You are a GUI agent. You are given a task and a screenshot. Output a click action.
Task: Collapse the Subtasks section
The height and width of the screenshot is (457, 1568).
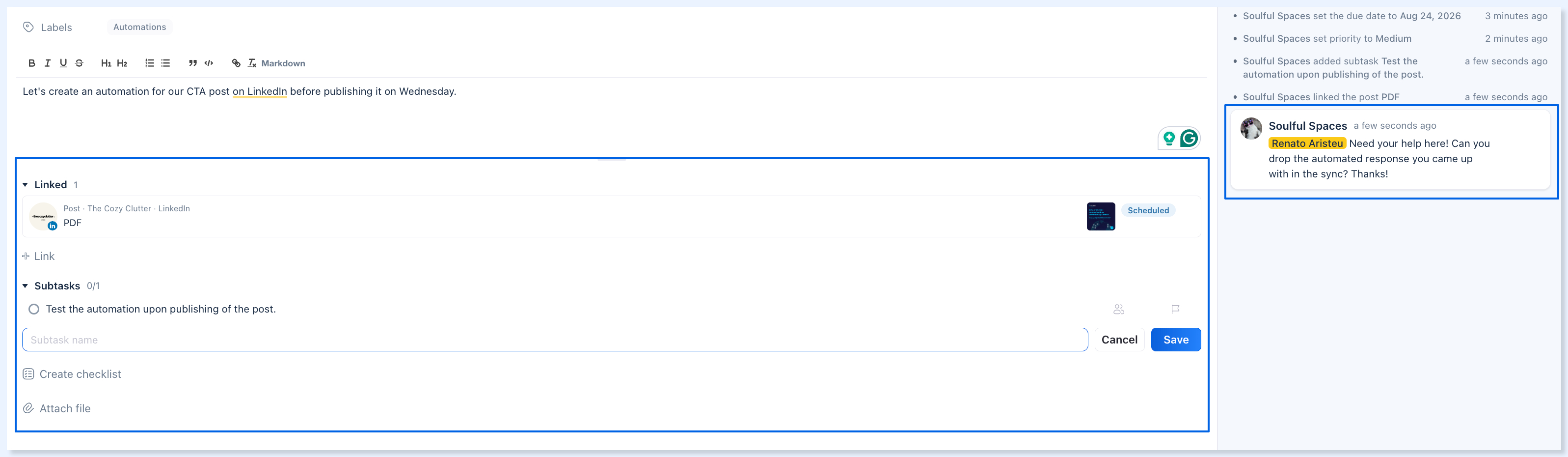tap(26, 286)
